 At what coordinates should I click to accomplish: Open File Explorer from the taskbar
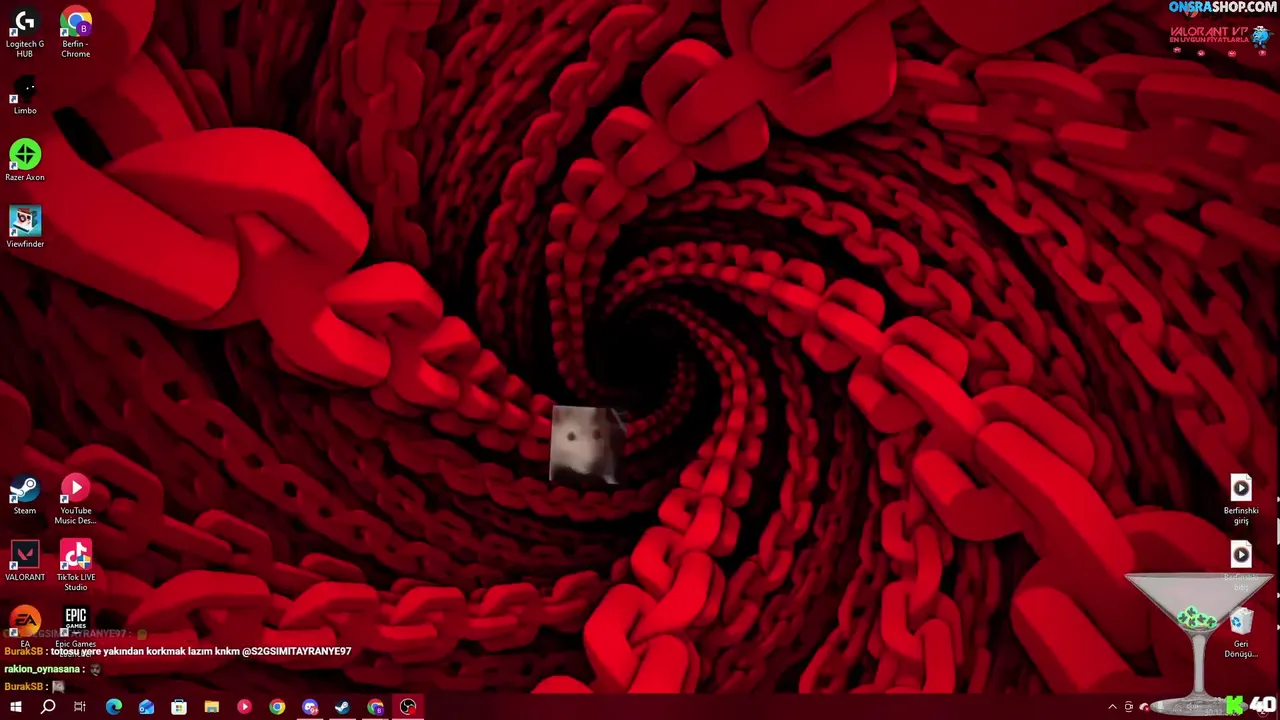click(x=211, y=707)
